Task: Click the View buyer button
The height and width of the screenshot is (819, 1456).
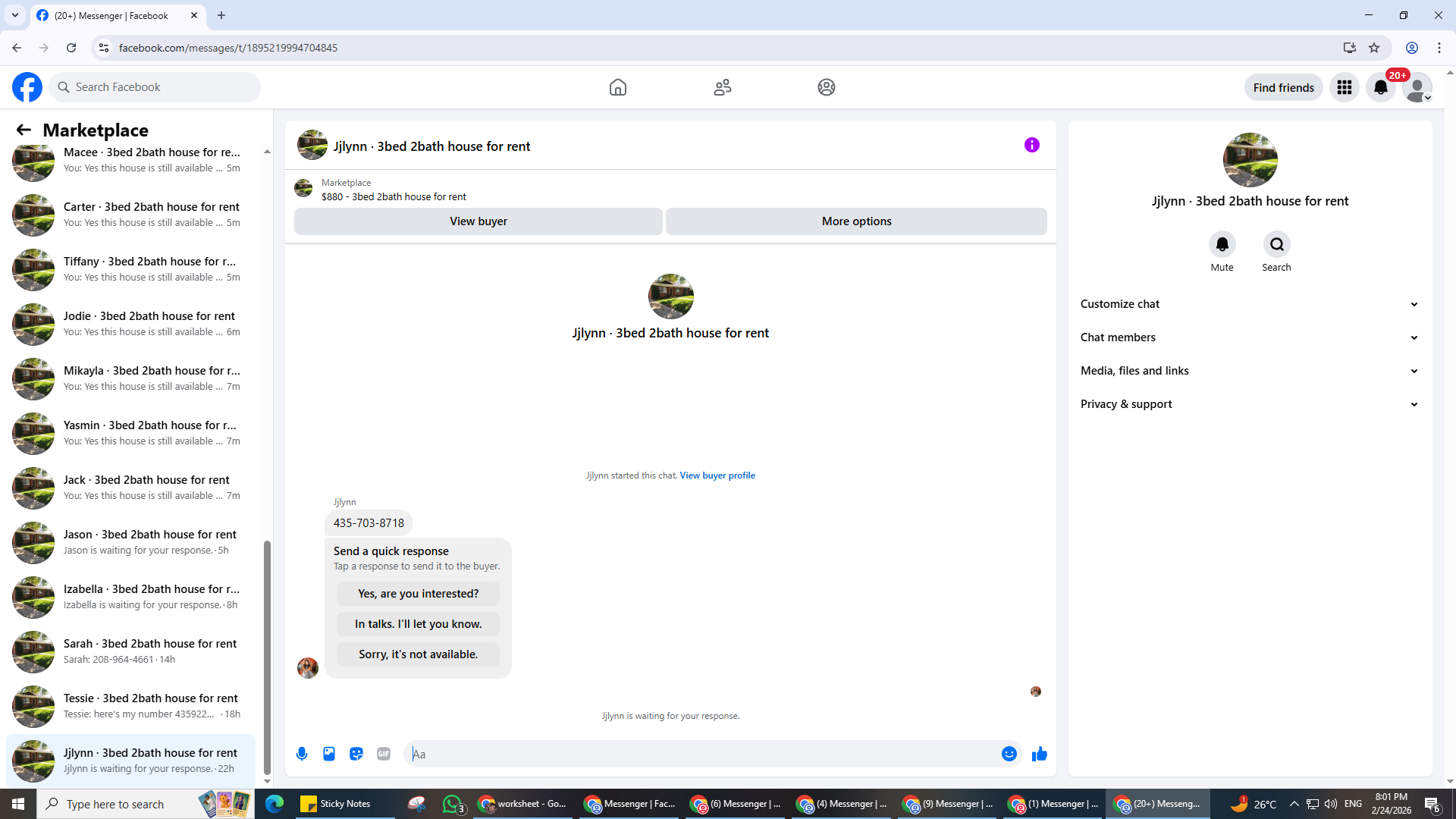Action: 478,221
